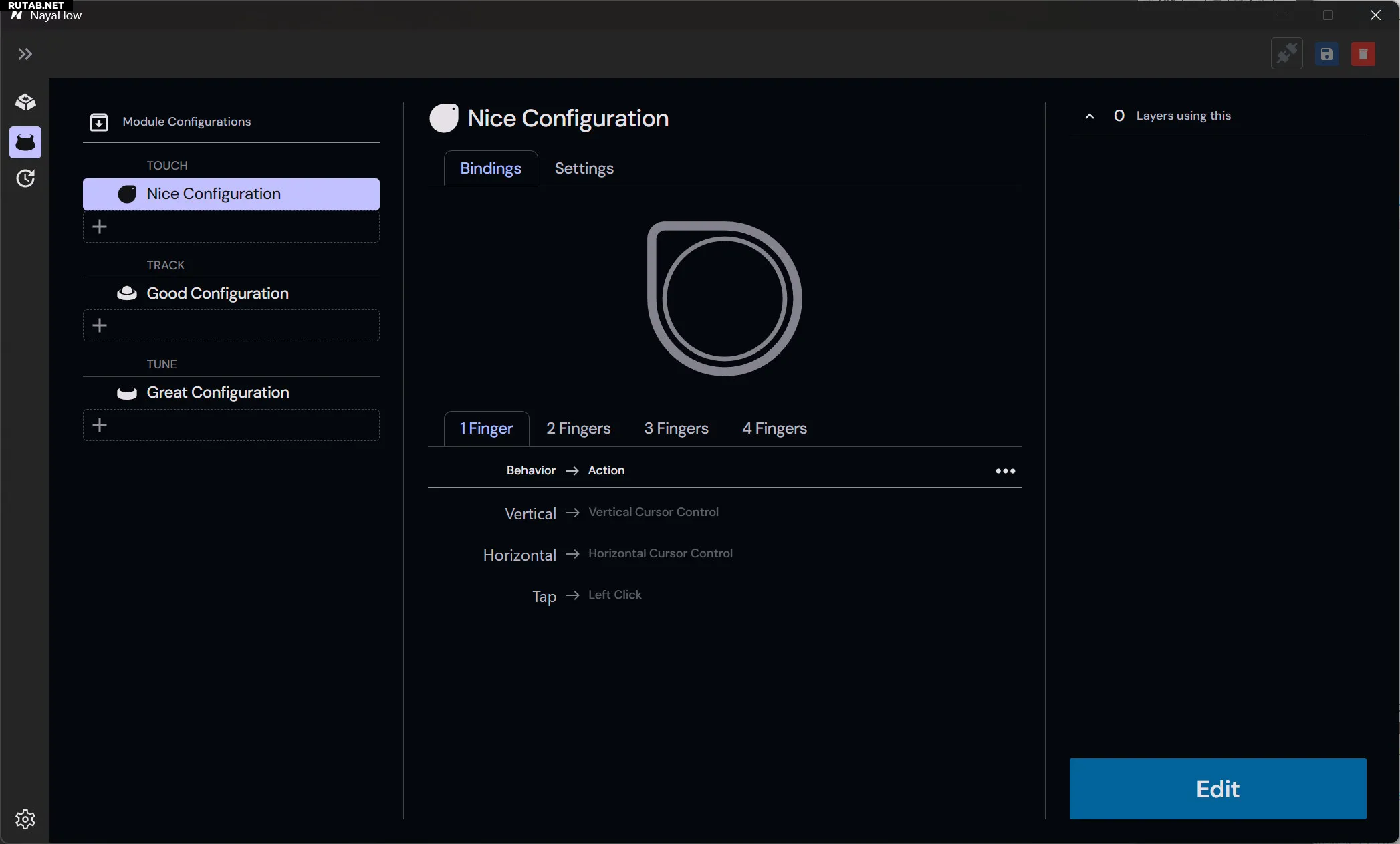Open settings gear at bottom left
1400x844 pixels.
(x=25, y=819)
